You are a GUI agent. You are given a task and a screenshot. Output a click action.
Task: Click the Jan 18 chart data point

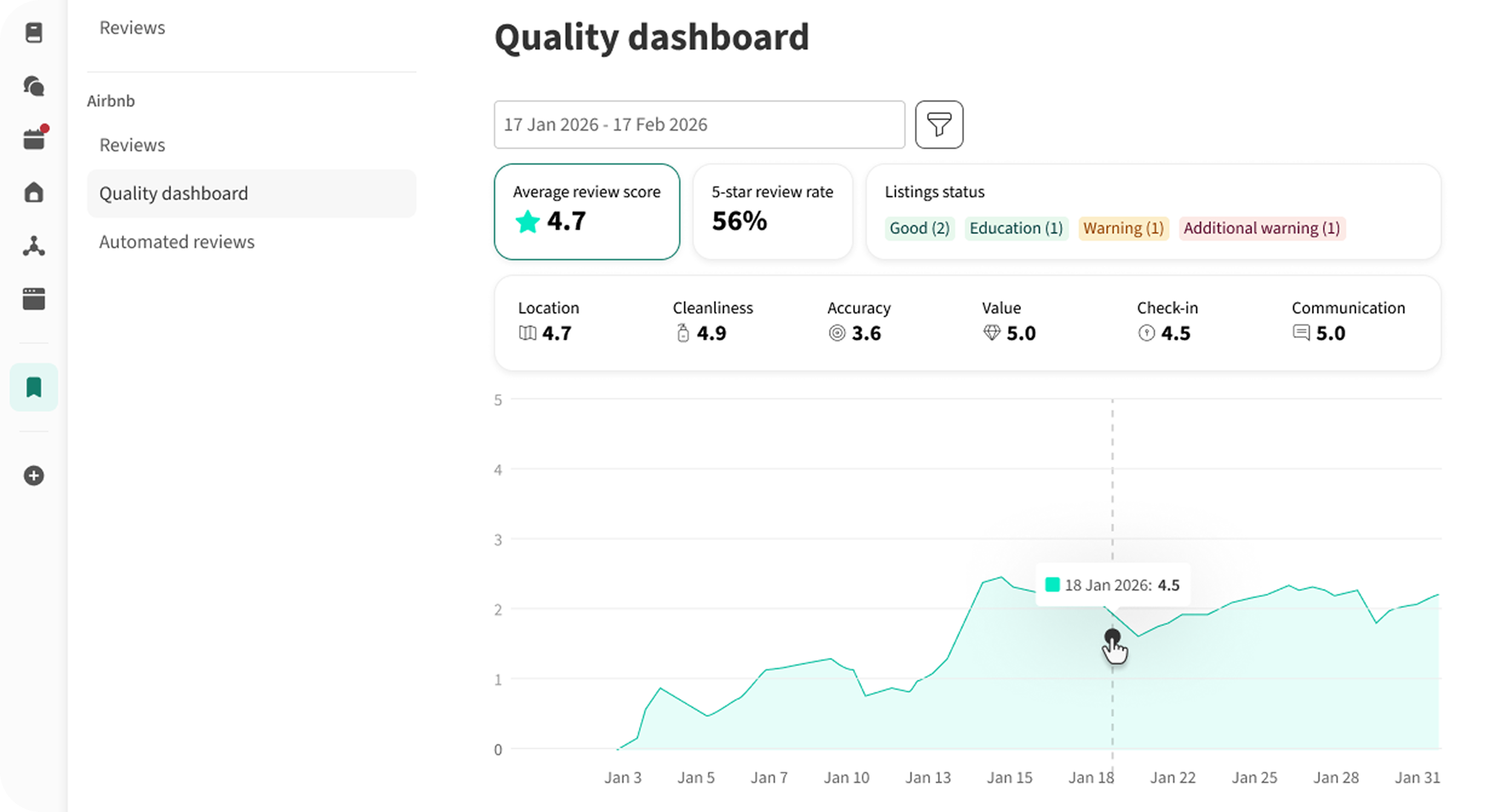click(1112, 635)
